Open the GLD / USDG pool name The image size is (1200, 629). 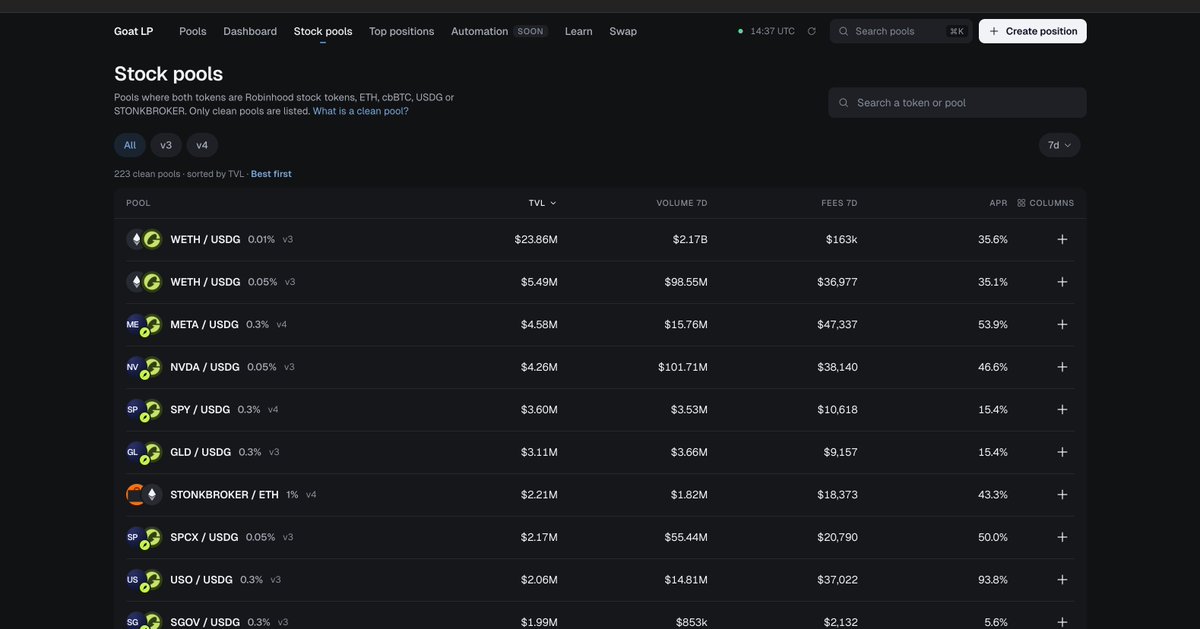click(201, 452)
